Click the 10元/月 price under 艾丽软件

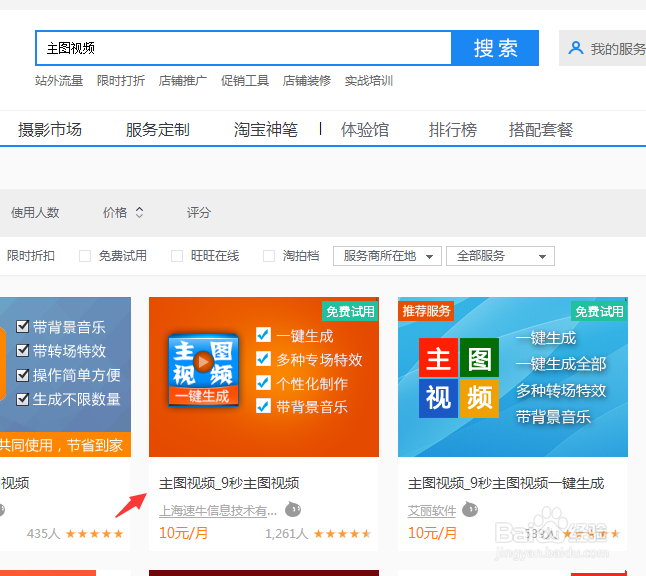point(432,533)
